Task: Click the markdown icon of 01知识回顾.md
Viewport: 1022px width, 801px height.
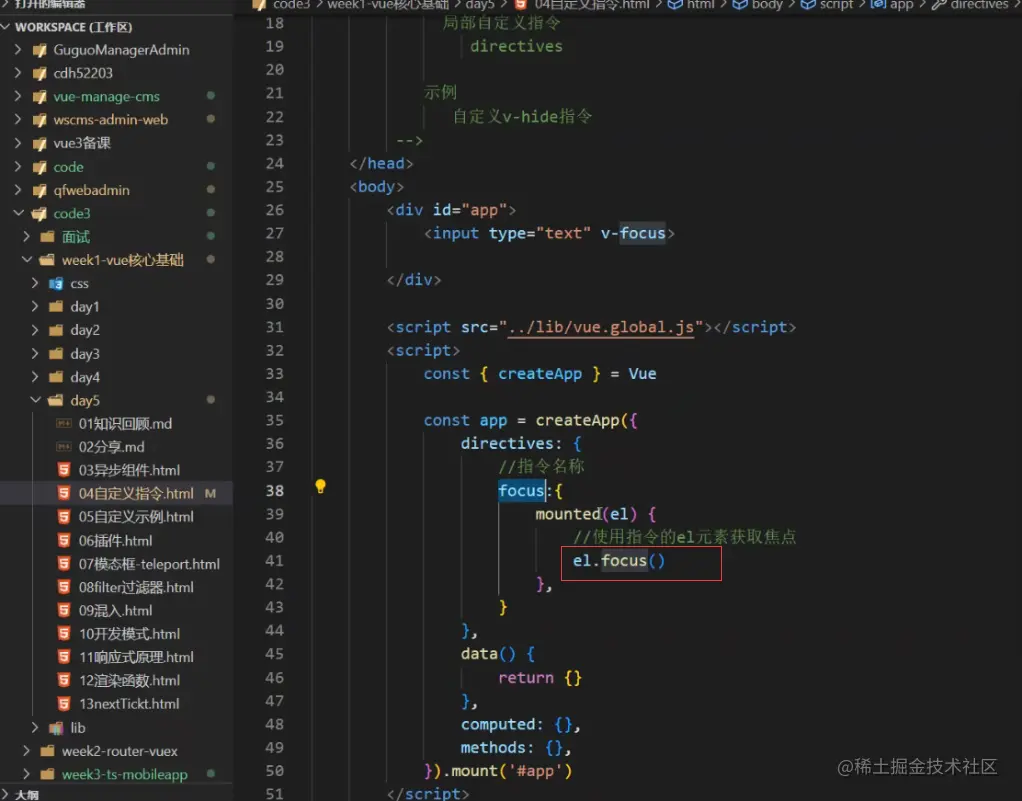Action: [64, 424]
